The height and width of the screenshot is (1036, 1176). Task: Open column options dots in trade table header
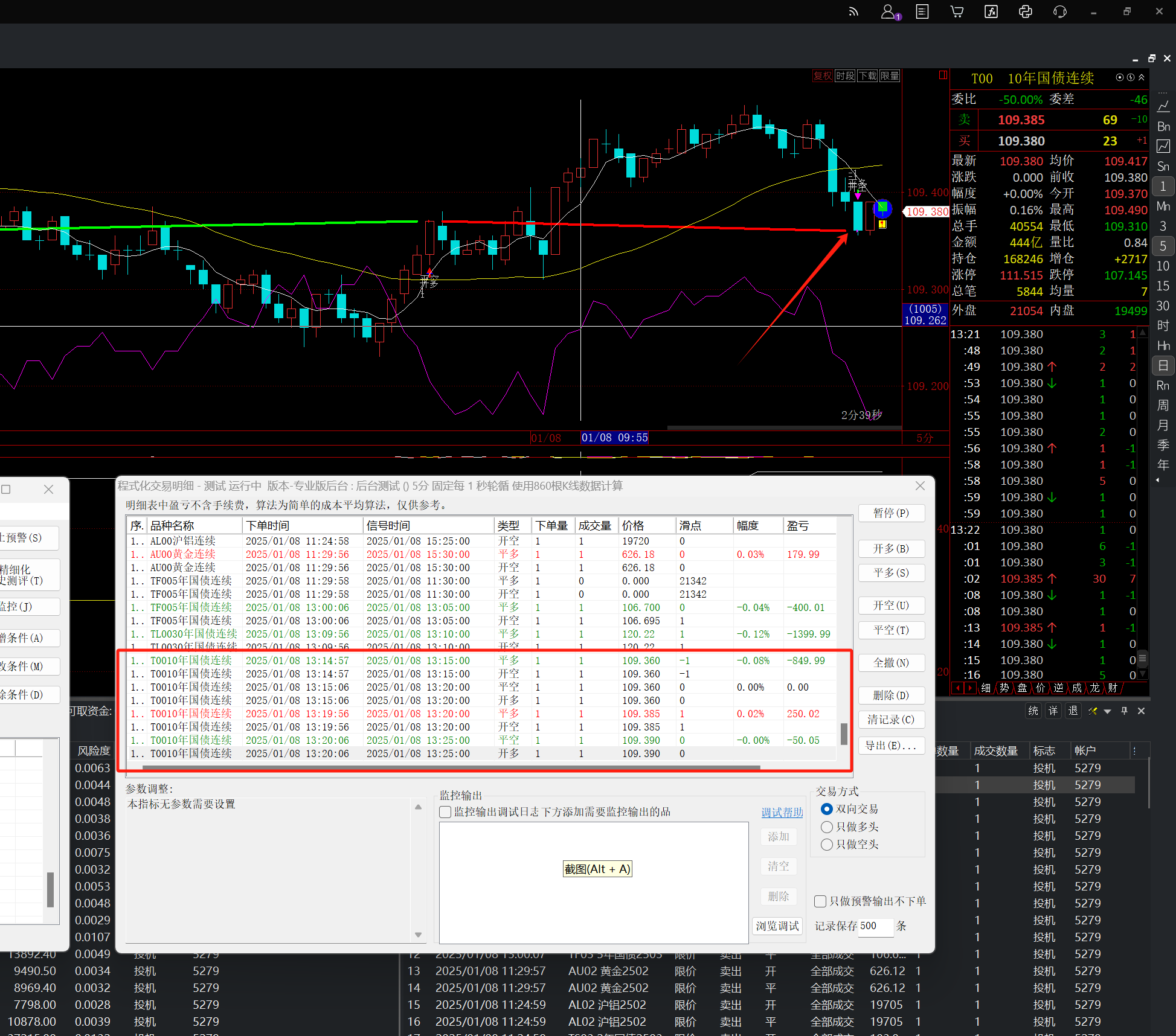coord(1135,751)
